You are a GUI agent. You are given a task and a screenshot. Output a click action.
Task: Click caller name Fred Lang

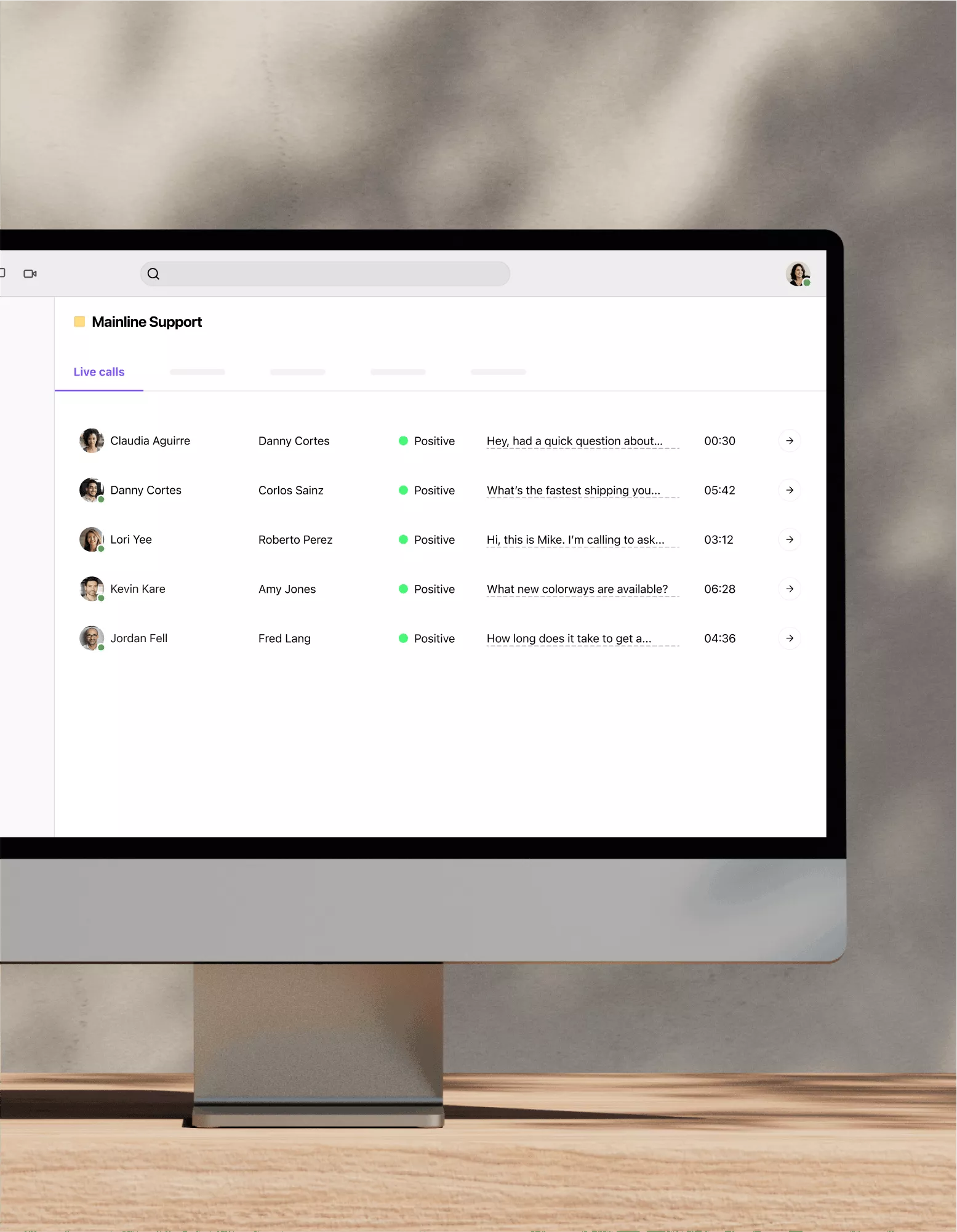(284, 638)
